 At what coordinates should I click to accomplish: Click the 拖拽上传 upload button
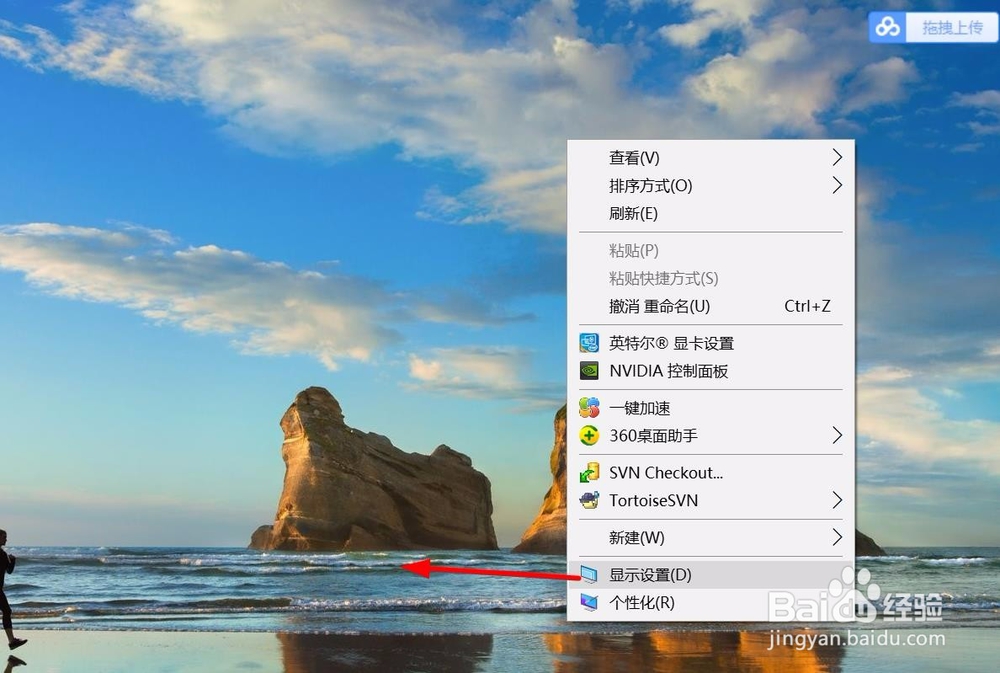pyautogui.click(x=952, y=27)
